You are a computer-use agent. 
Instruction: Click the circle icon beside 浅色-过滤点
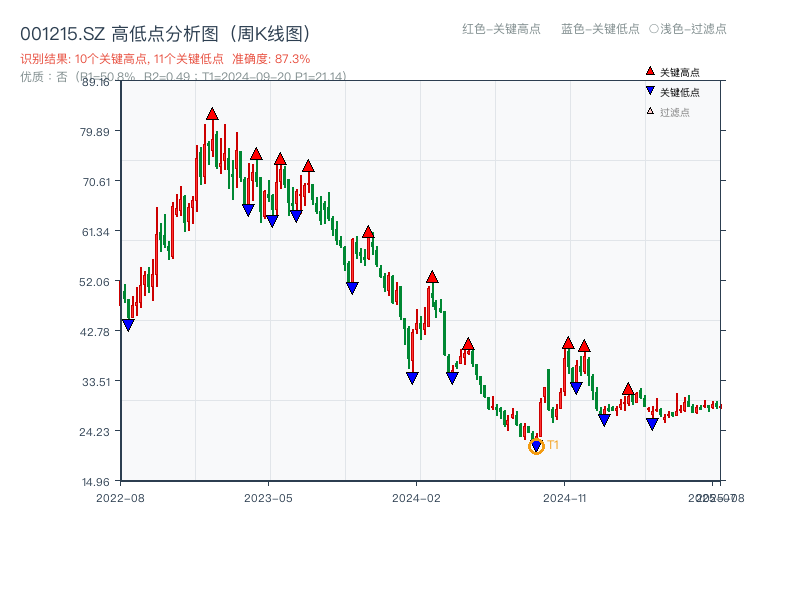click(x=656, y=30)
